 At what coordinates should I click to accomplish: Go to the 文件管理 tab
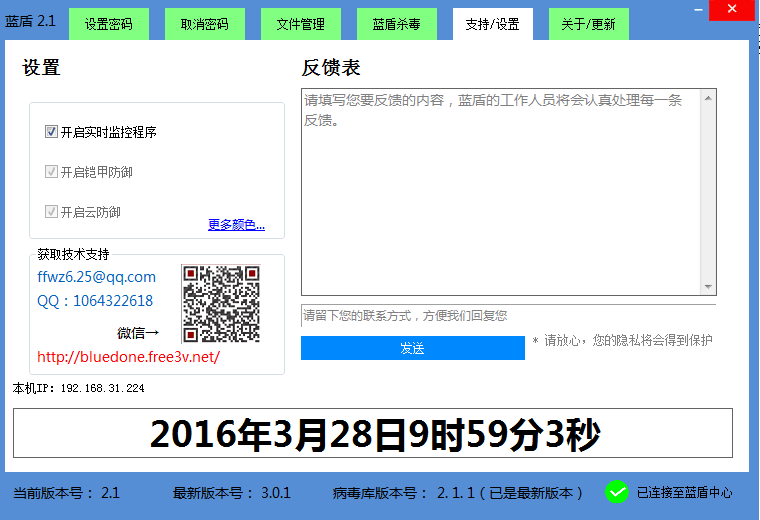click(300, 24)
